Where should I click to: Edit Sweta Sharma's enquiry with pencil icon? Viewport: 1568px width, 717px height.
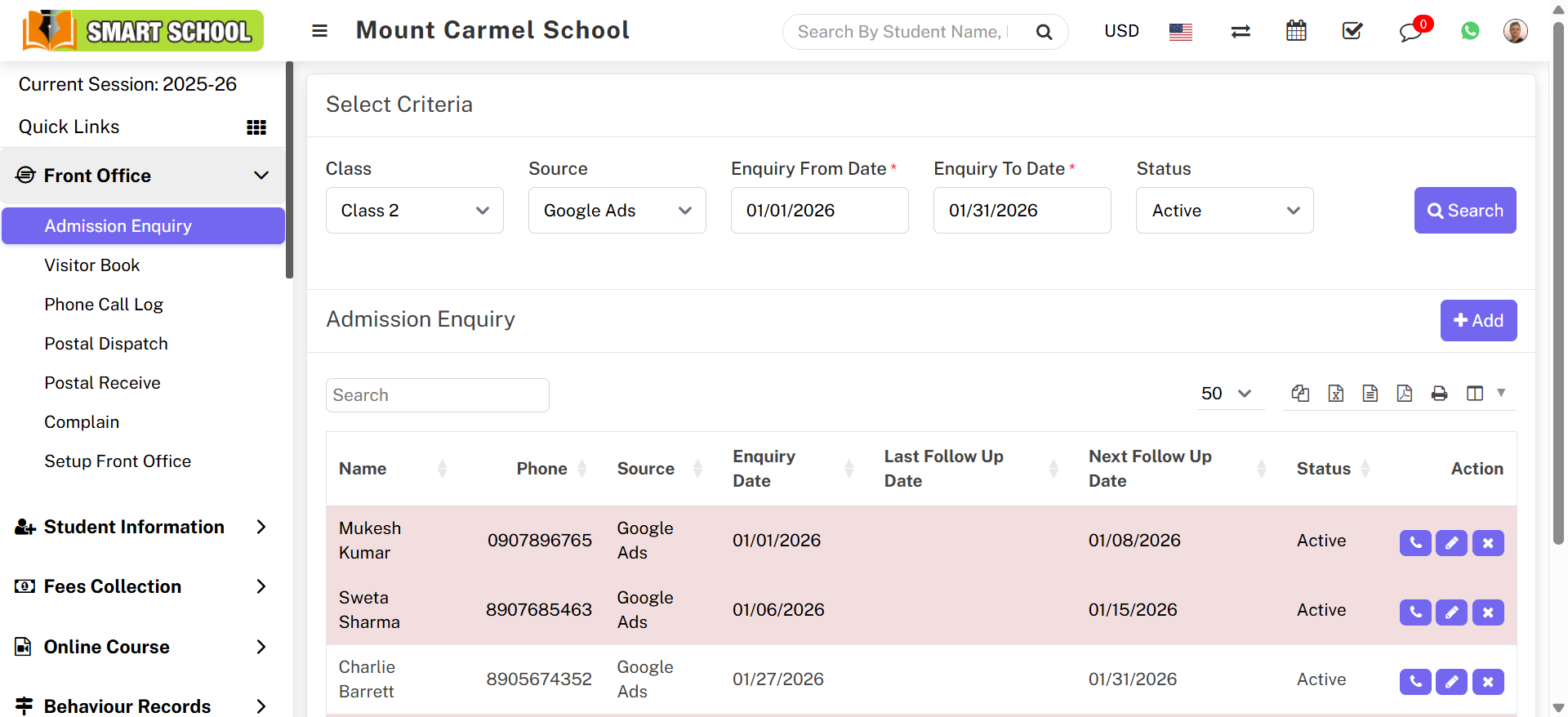(1451, 612)
